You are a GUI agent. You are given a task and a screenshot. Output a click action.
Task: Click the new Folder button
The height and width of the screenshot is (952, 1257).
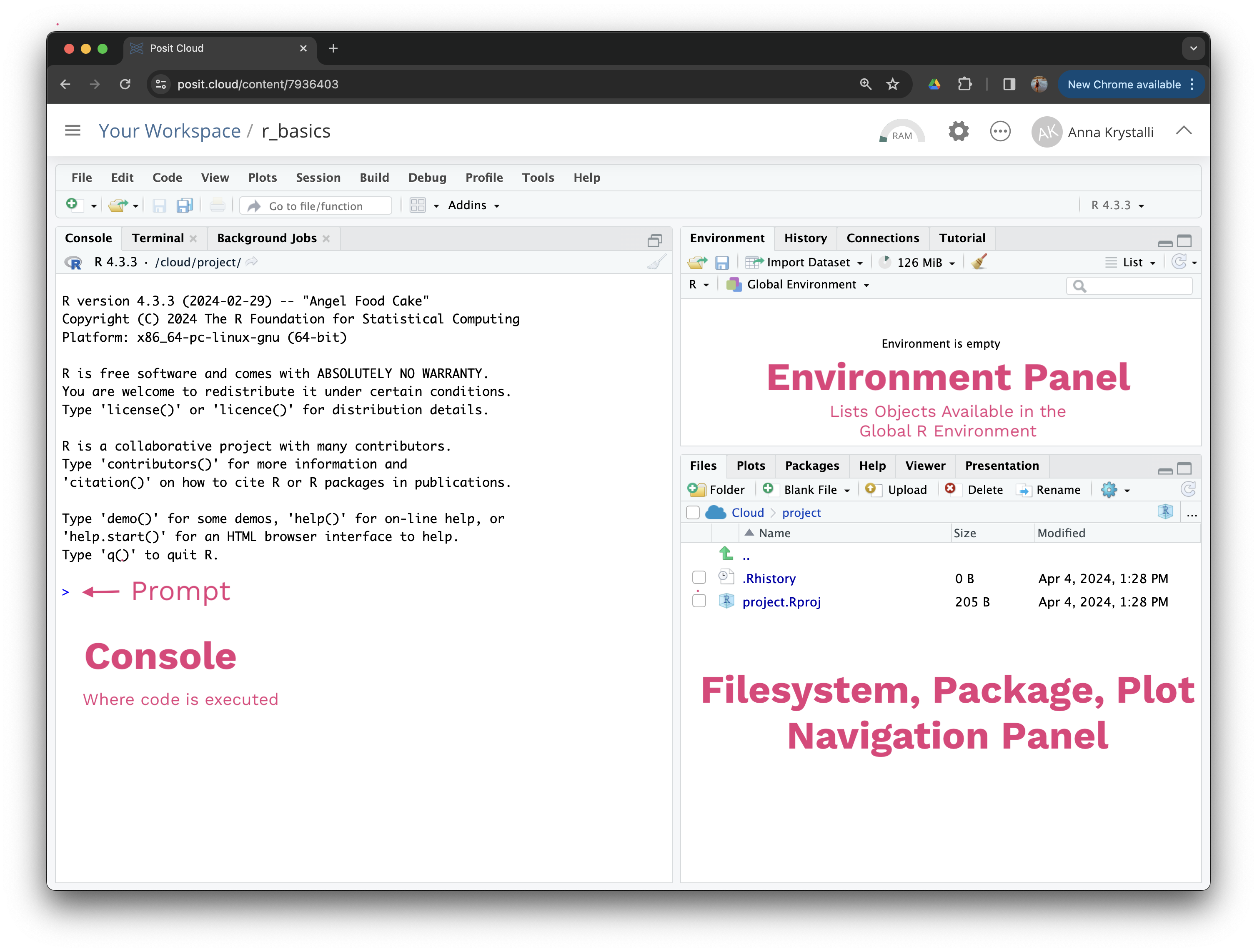716,489
